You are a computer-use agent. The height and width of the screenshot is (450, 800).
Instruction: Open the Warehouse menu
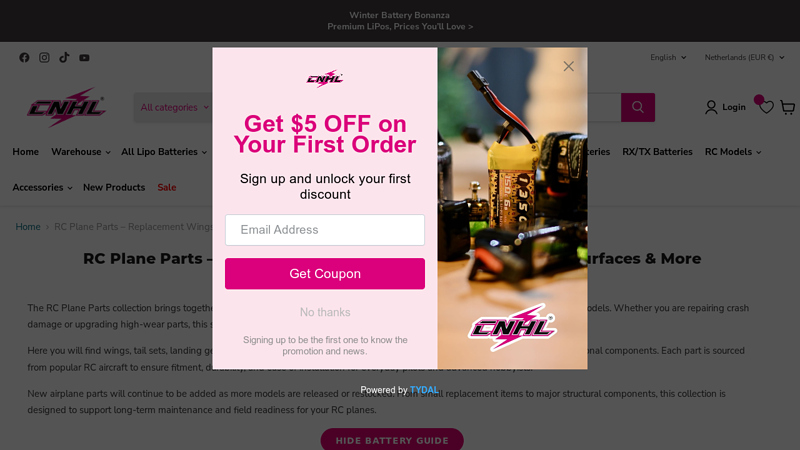pos(81,152)
